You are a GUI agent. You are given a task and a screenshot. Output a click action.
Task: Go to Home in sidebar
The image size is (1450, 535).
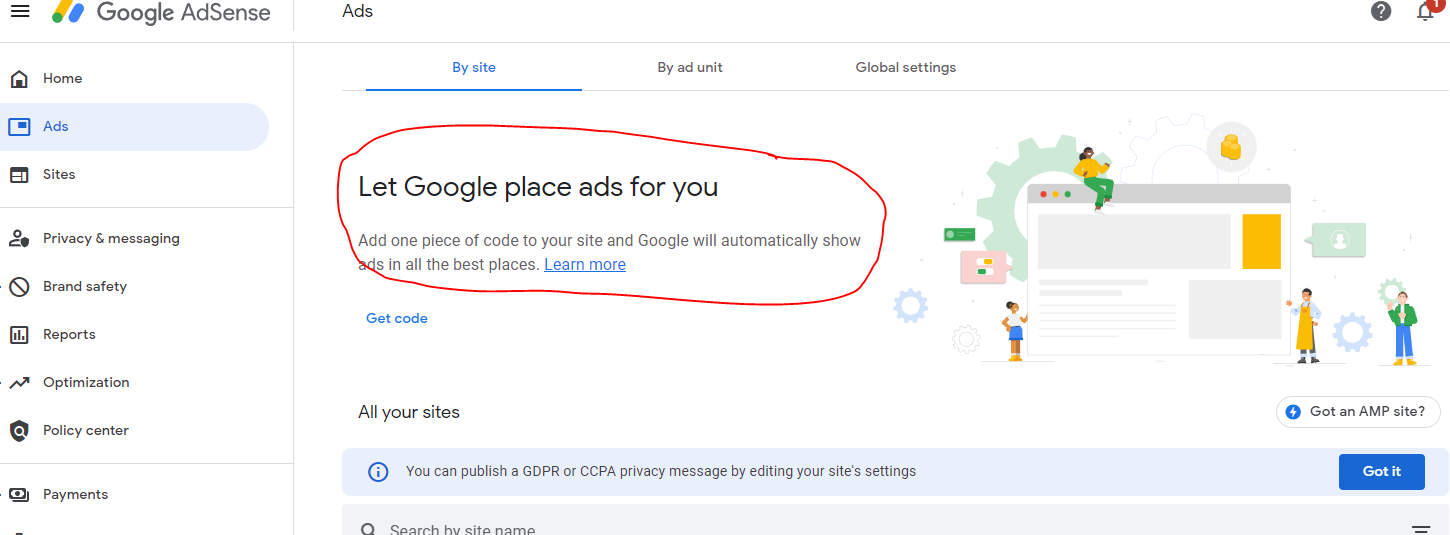click(x=134, y=79)
